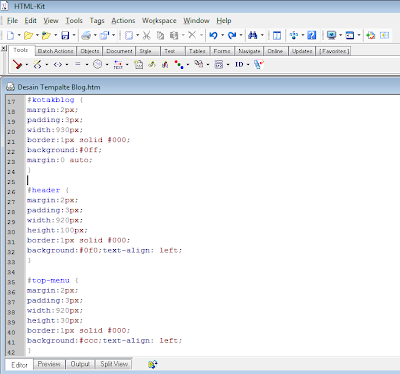This screenshot has height=374, width=400.
Task: Open dropdown arrow beside Save icon
Action: (74, 35)
